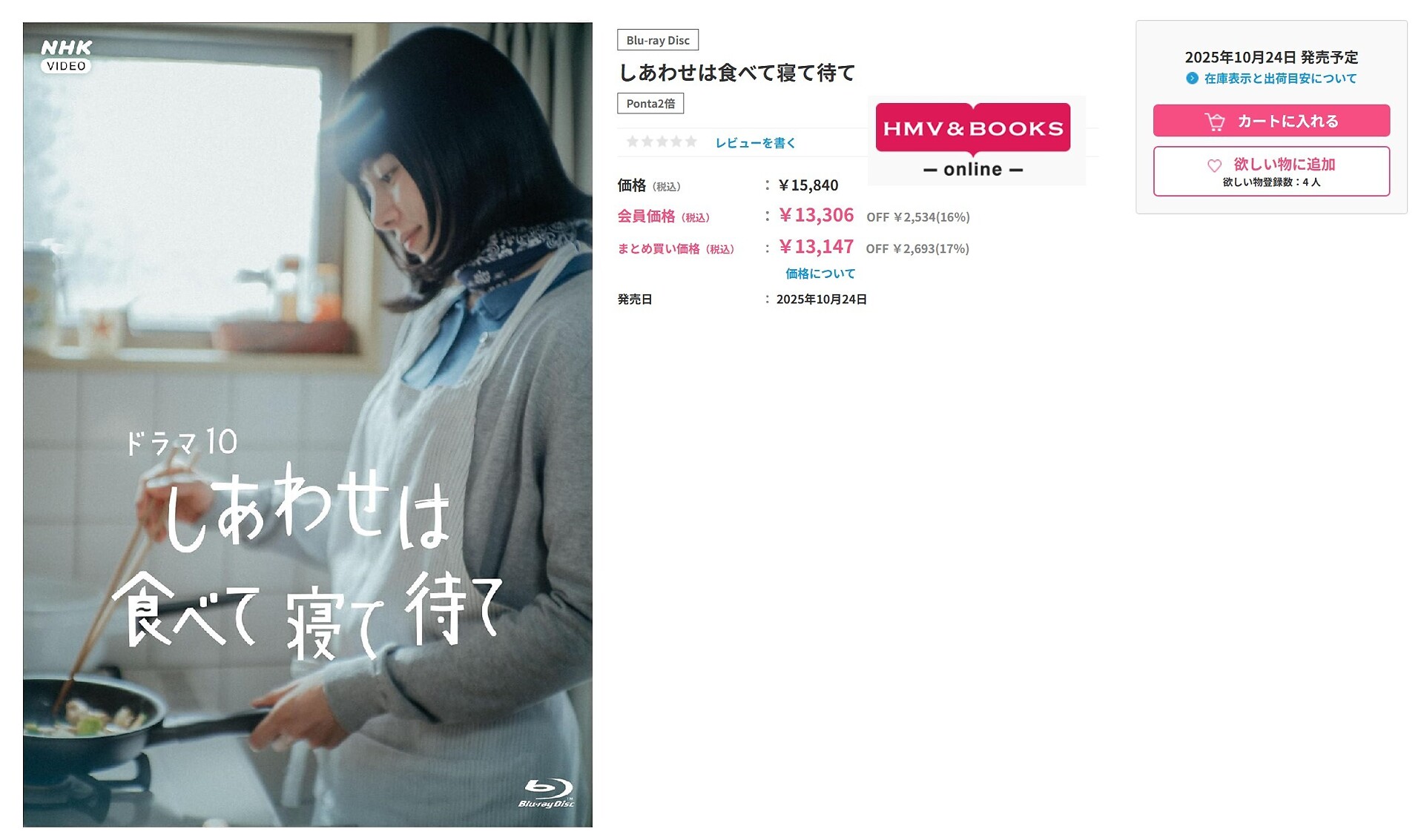This screenshot has width=1424, height=840.
Task: Click the blue info arrow icon
Action: pos(1192,78)
